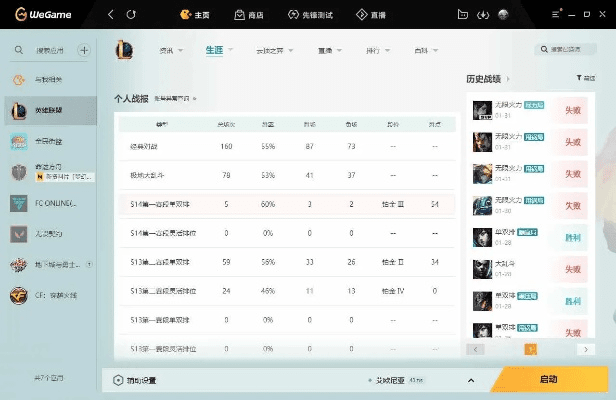The image size is (616, 400).
Task: Open the promo tag under 命运方舟
Action: pyautogui.click(x=65, y=177)
